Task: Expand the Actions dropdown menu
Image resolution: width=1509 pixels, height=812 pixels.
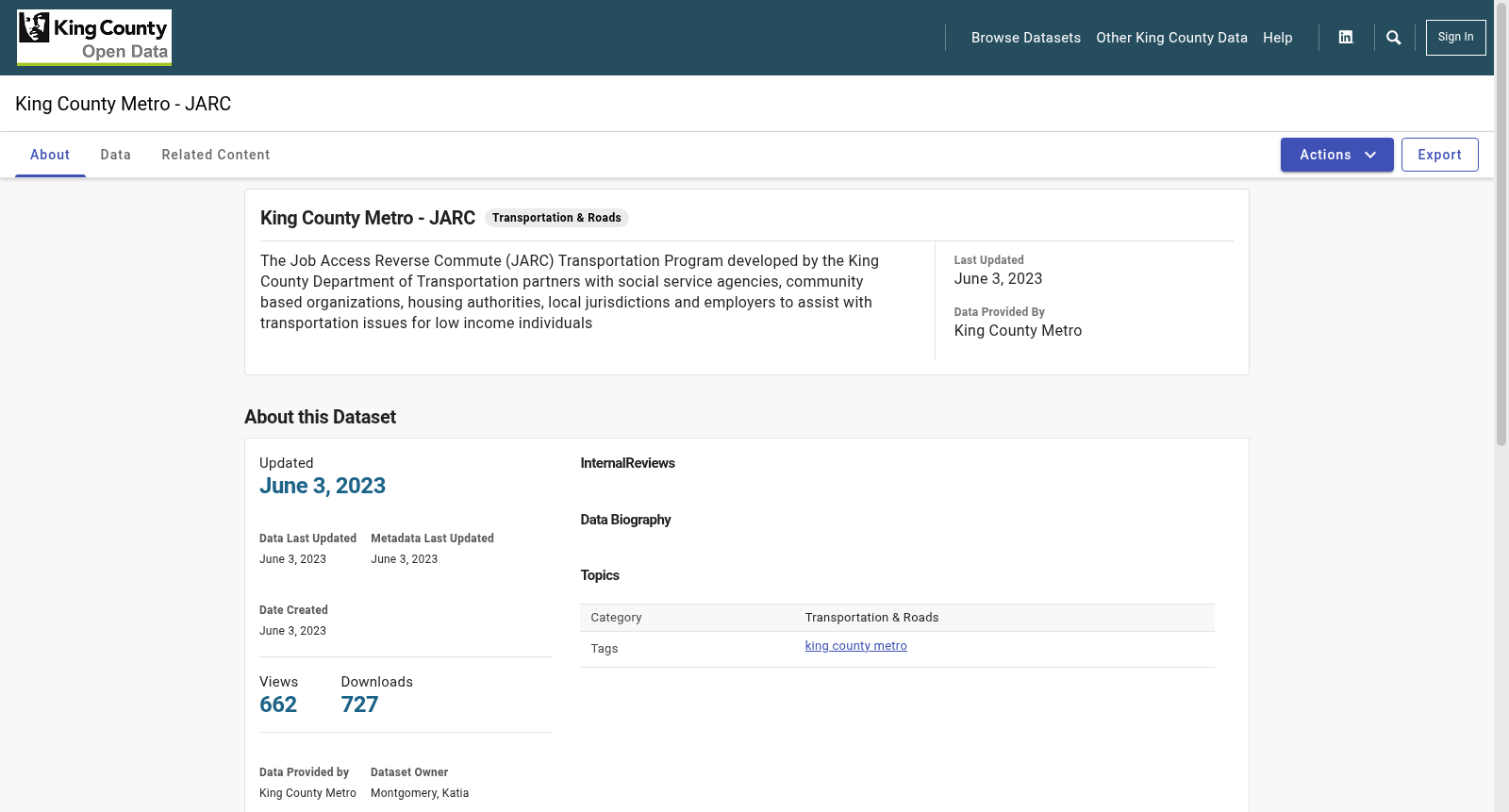Action: point(1336,155)
